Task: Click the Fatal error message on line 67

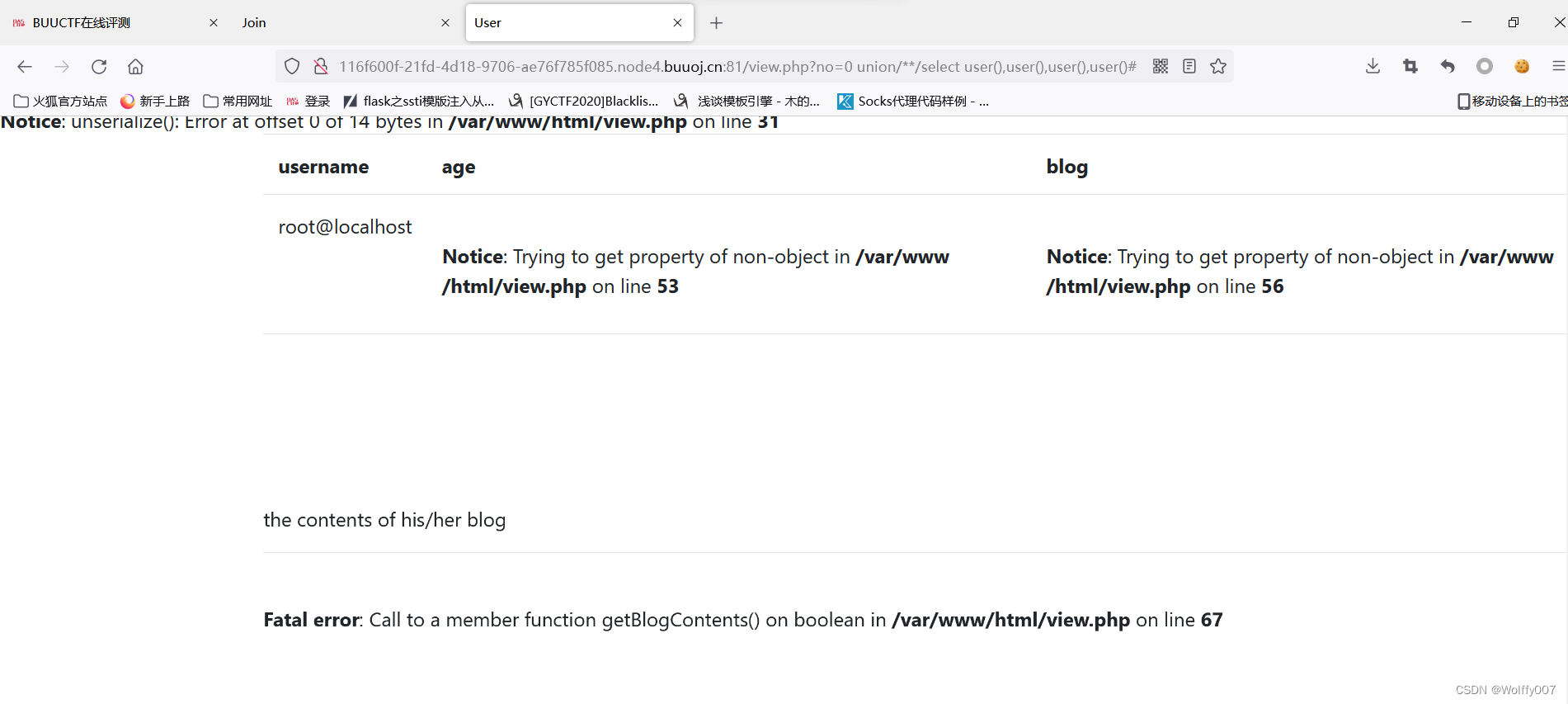Action: [x=743, y=620]
